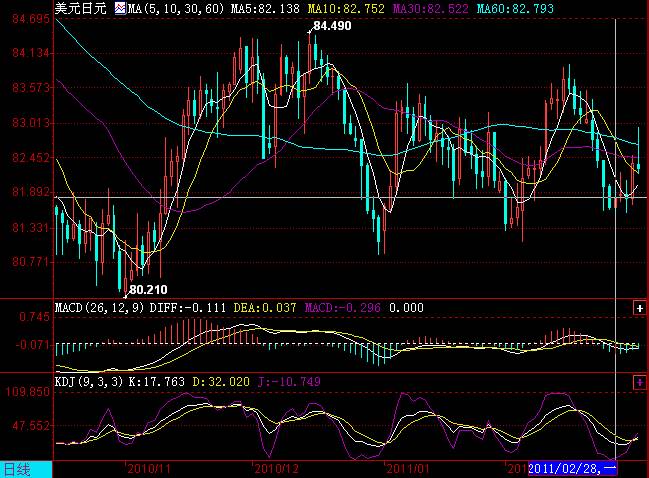Click the highlighted 2011/02/28 cursor date
Viewport: 649px width, 478px height.
coord(572,469)
